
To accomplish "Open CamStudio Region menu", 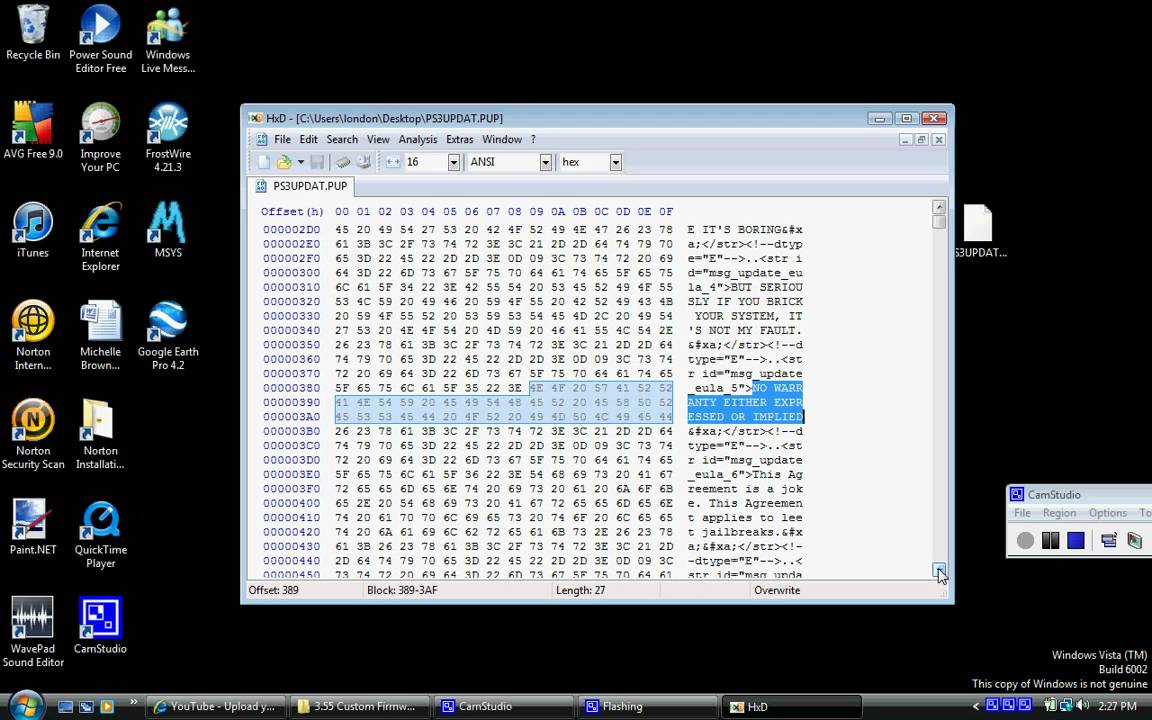I will [1059, 513].
